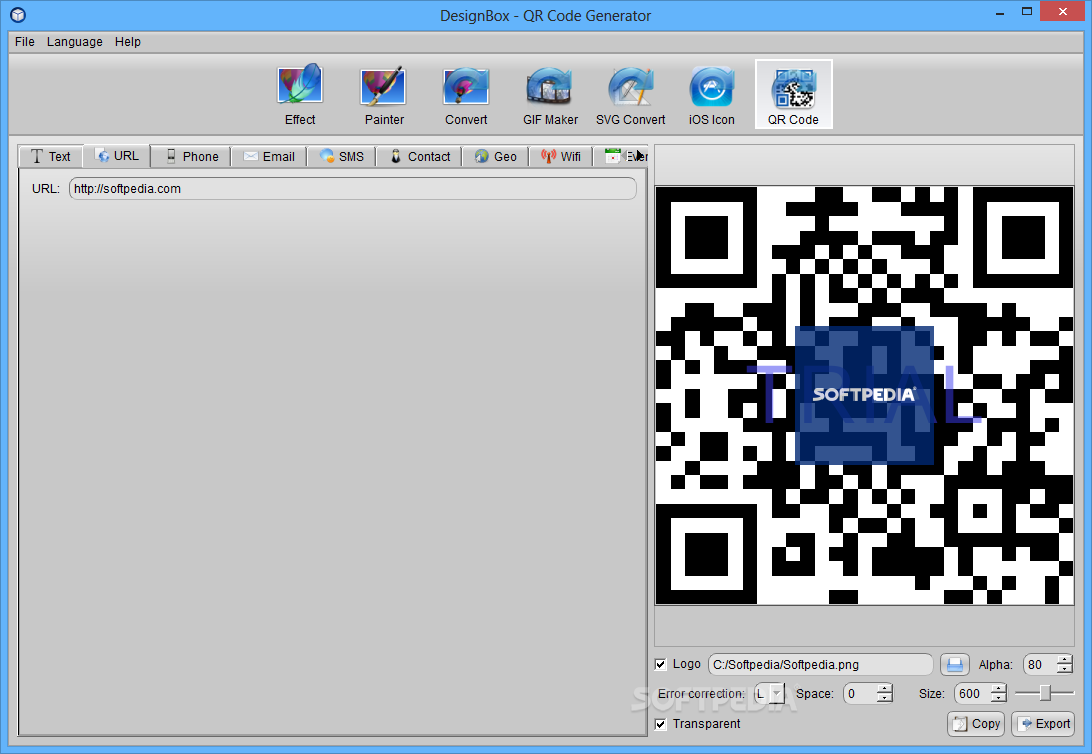This screenshot has width=1092, height=754.
Task: Click the logo file path field
Action: coord(820,665)
